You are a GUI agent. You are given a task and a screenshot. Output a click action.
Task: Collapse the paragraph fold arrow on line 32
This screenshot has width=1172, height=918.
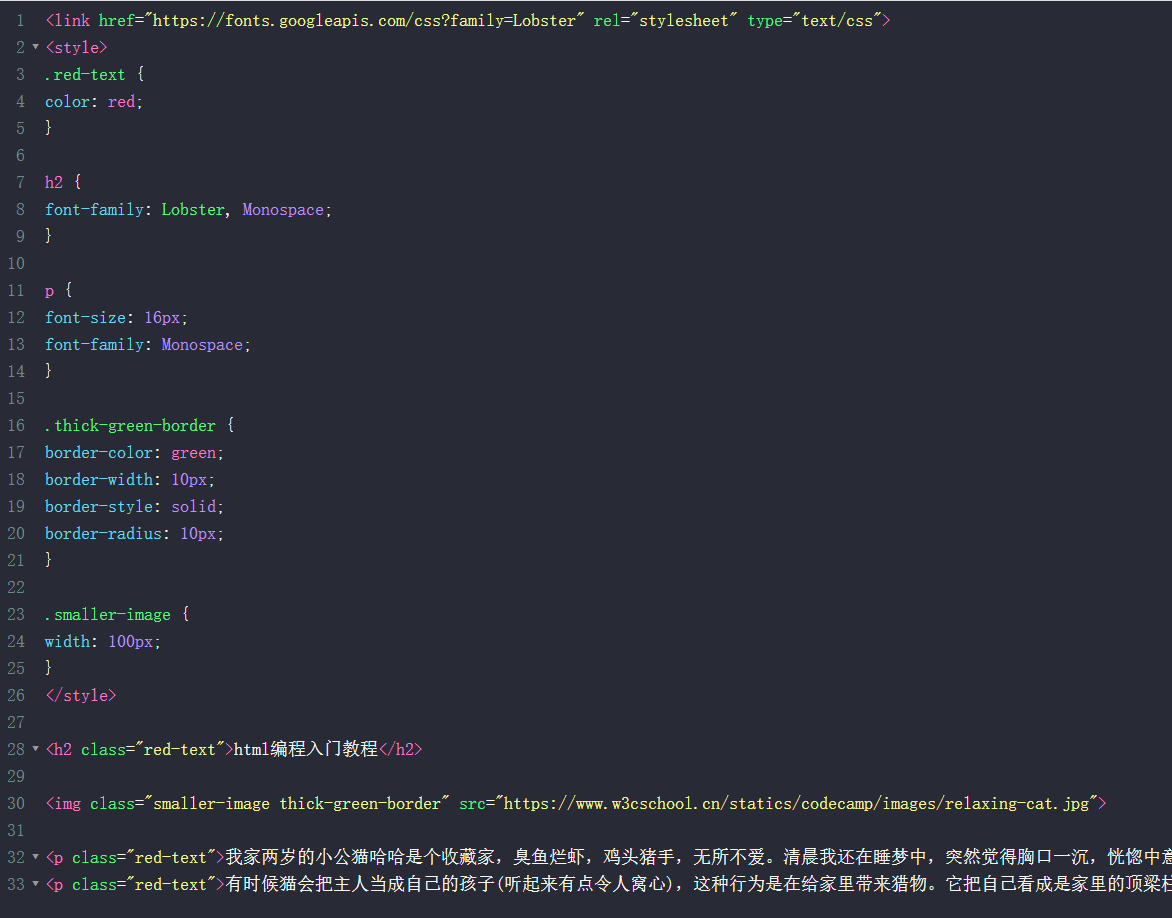click(x=35, y=857)
